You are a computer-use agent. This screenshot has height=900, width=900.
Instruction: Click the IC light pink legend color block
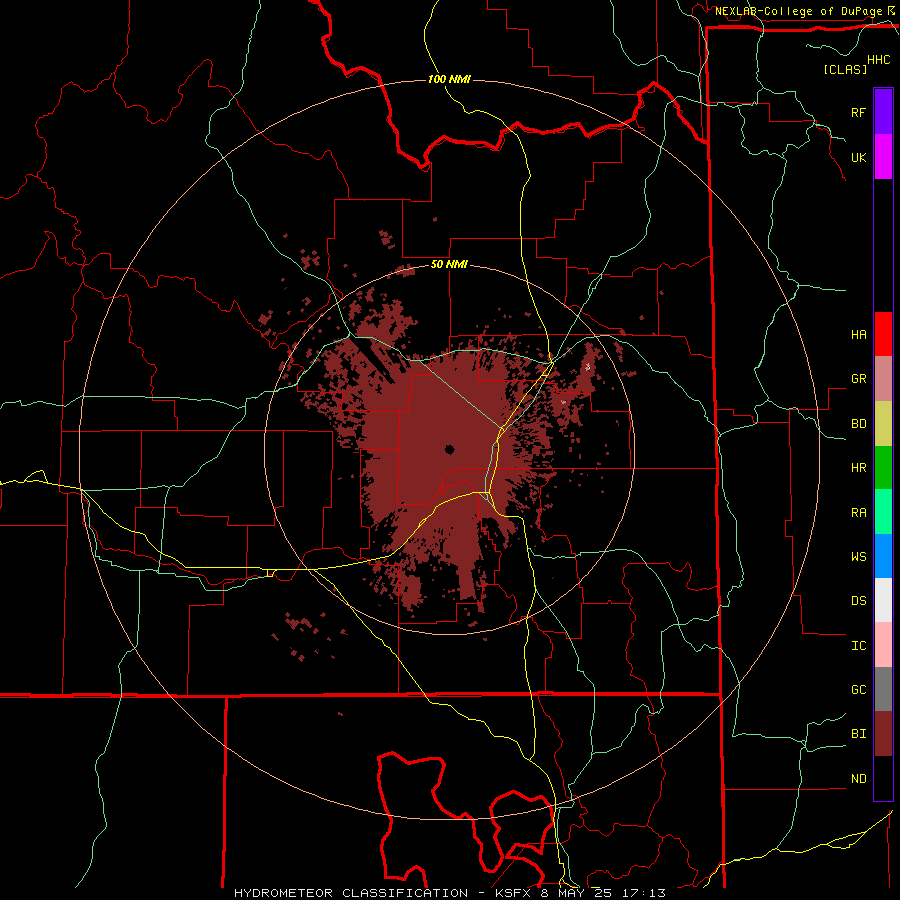tap(883, 645)
